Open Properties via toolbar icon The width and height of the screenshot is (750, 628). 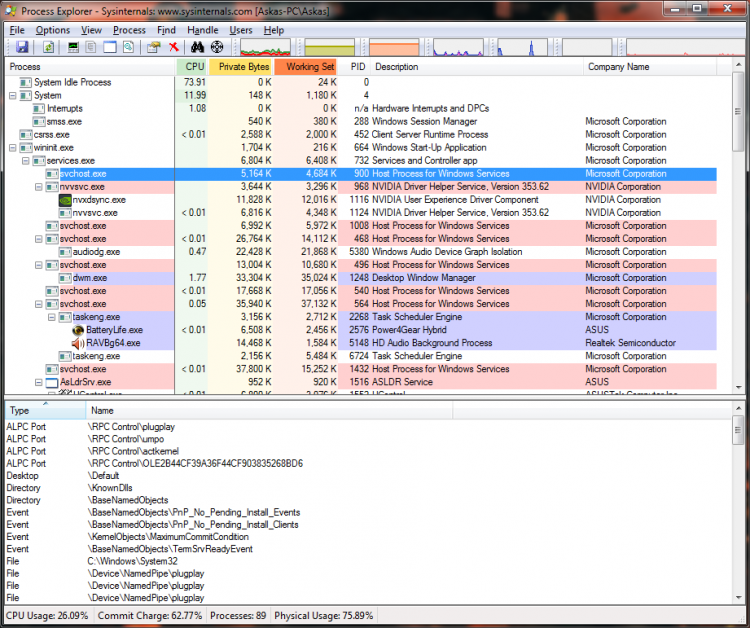tap(154, 47)
